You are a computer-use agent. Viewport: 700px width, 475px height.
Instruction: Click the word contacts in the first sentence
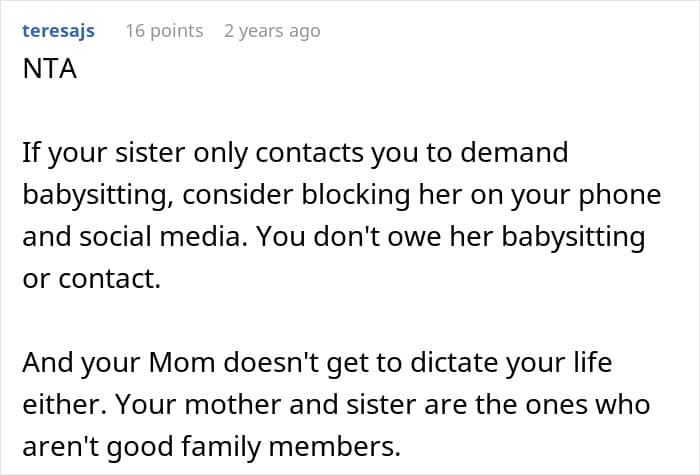tap(309, 153)
